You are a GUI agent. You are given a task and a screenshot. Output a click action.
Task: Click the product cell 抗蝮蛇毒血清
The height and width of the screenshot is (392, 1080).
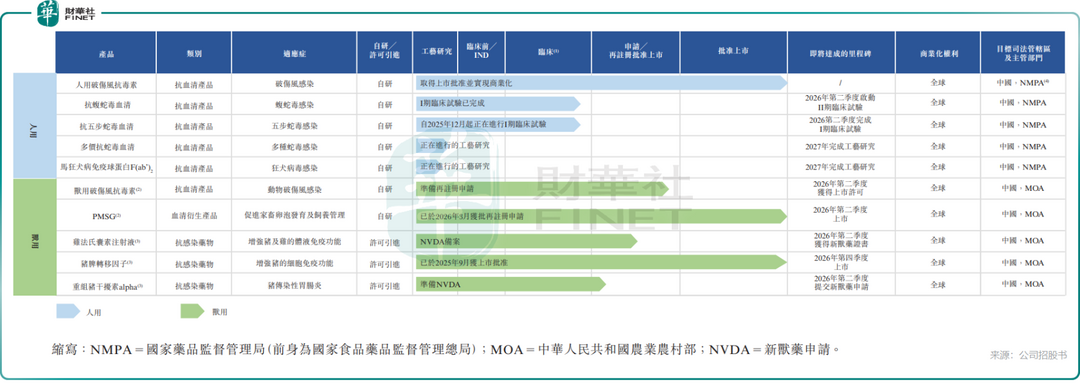(106, 105)
